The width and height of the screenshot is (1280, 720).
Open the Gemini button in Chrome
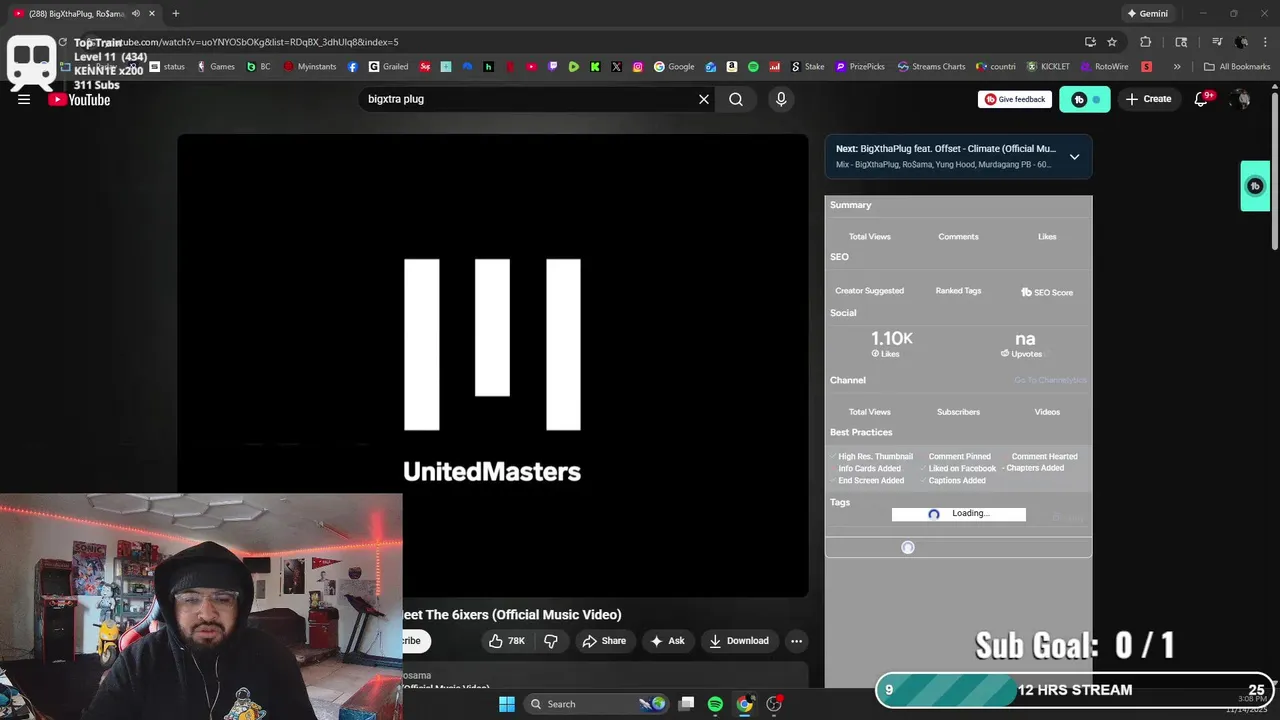pos(1147,14)
